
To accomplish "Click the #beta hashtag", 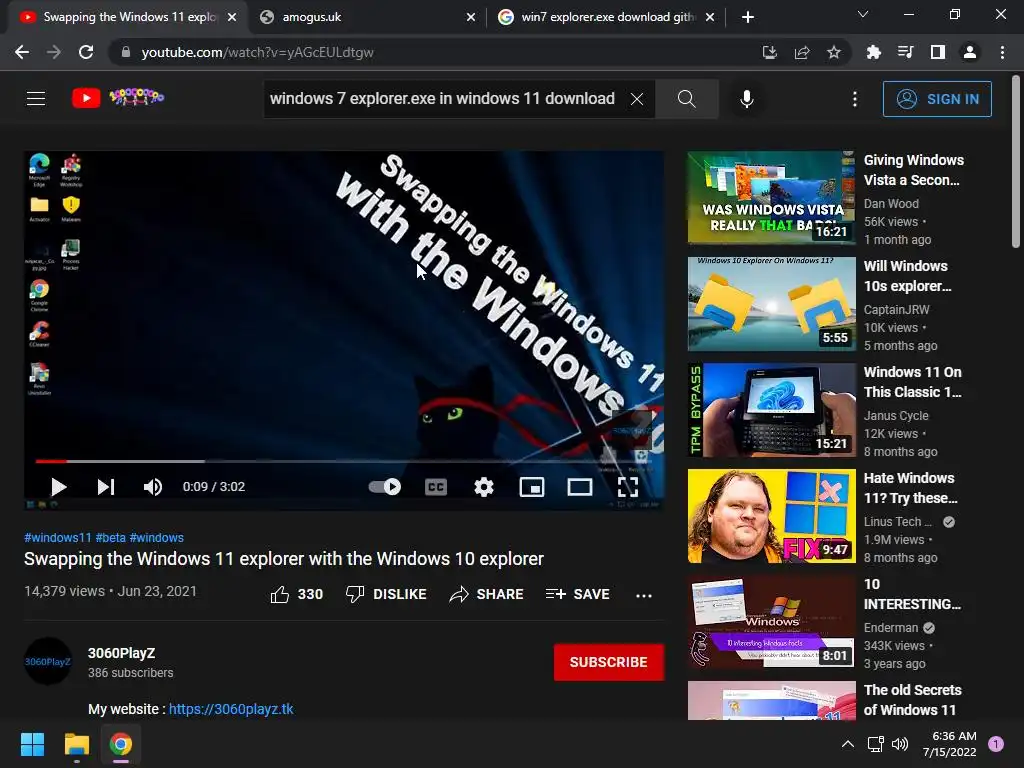I will [110, 537].
